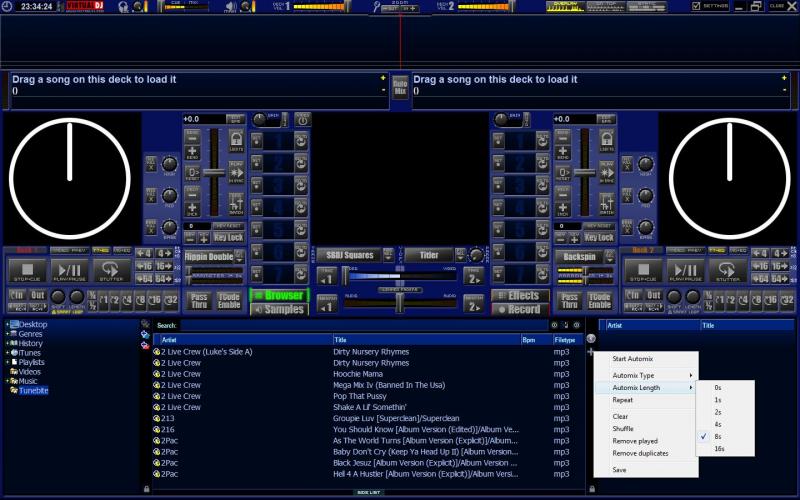The width and height of the screenshot is (800, 500).
Task: Click the right deck Stop/Cue button
Action: click(x=643, y=271)
